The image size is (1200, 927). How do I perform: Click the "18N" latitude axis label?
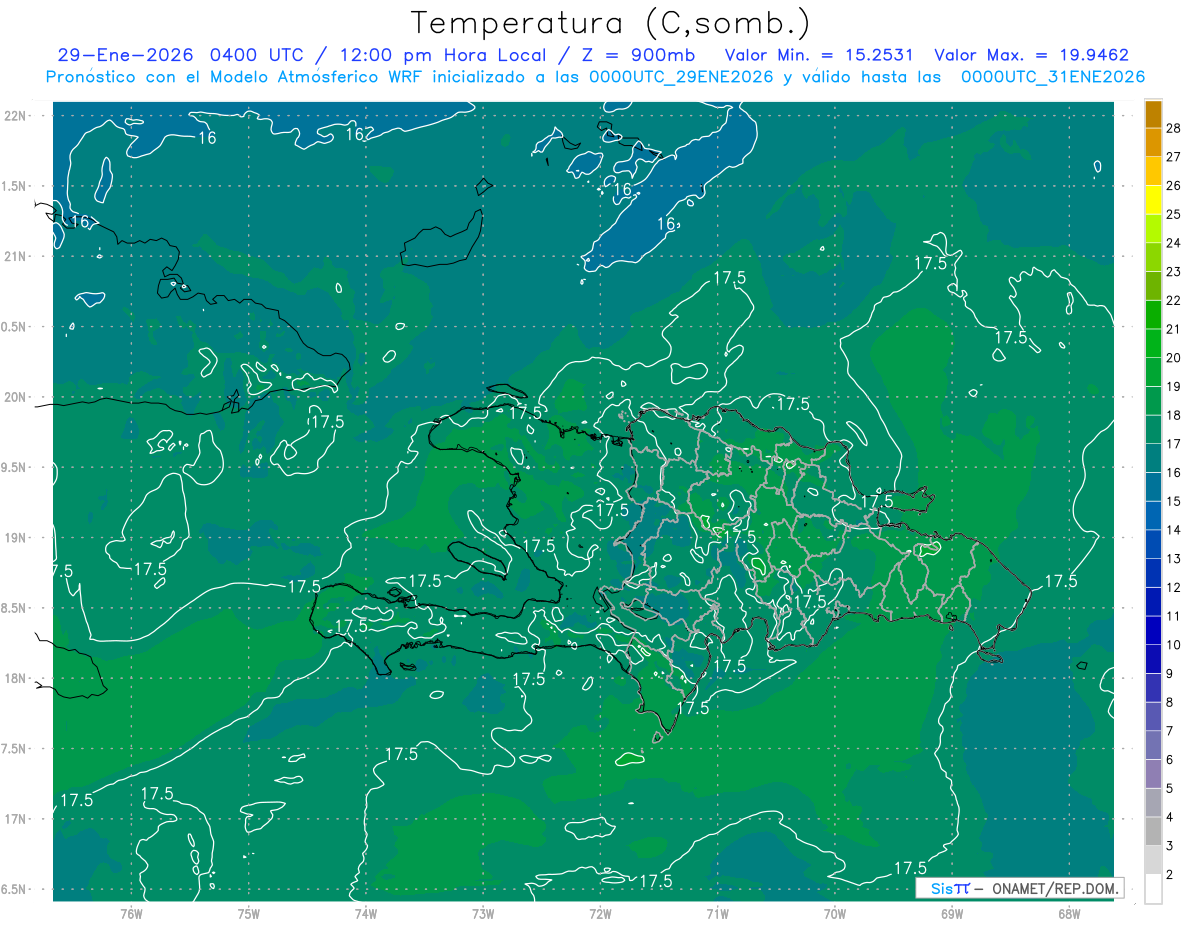tap(16, 679)
